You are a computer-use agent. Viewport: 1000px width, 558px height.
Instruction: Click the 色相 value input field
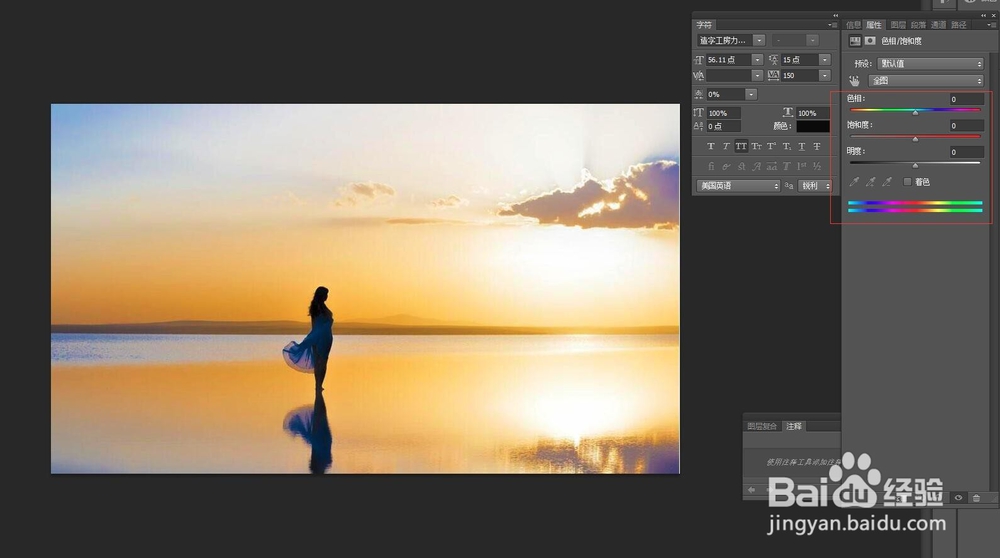(966, 99)
